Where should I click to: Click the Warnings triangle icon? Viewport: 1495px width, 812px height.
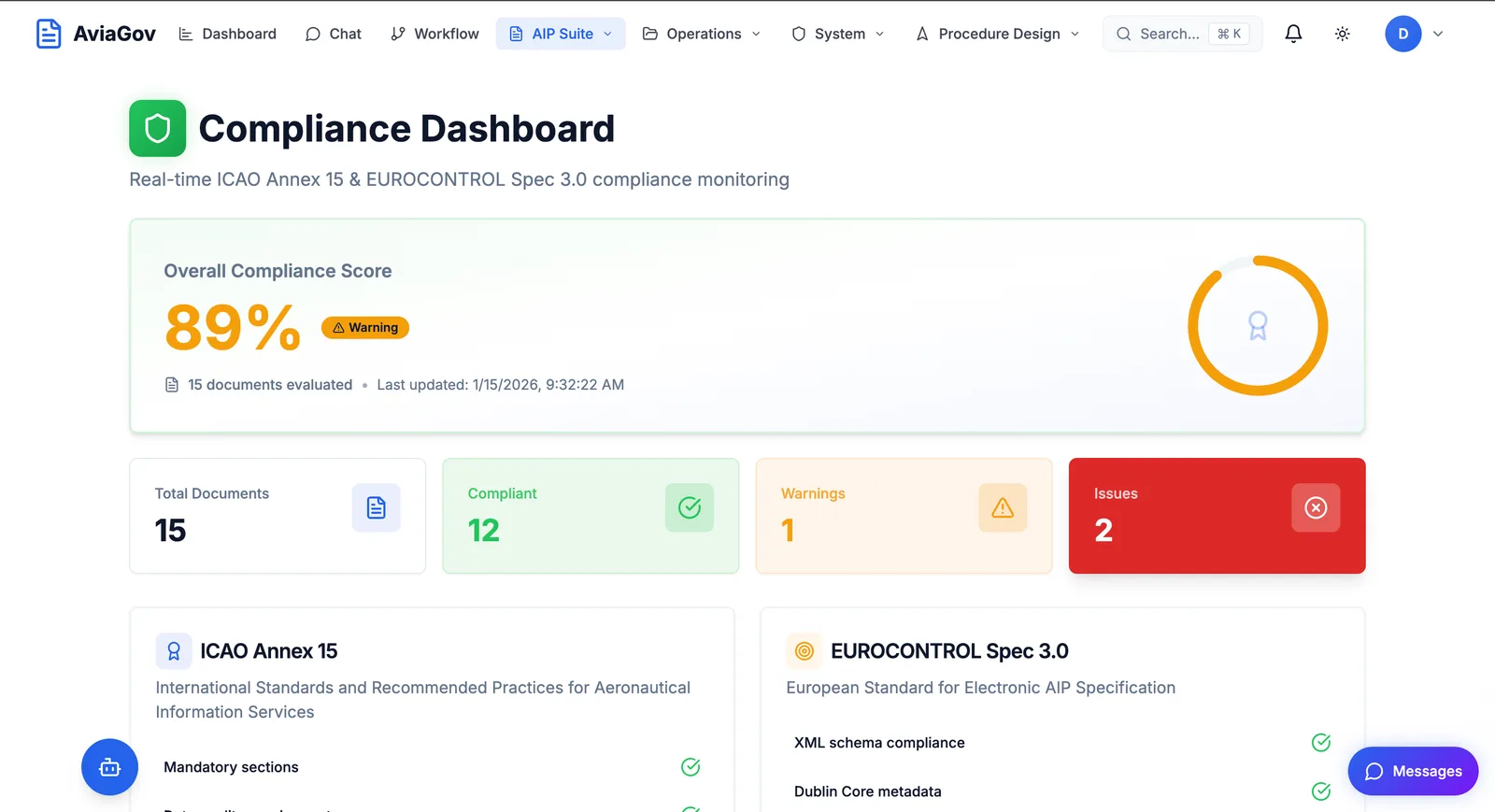1002,507
